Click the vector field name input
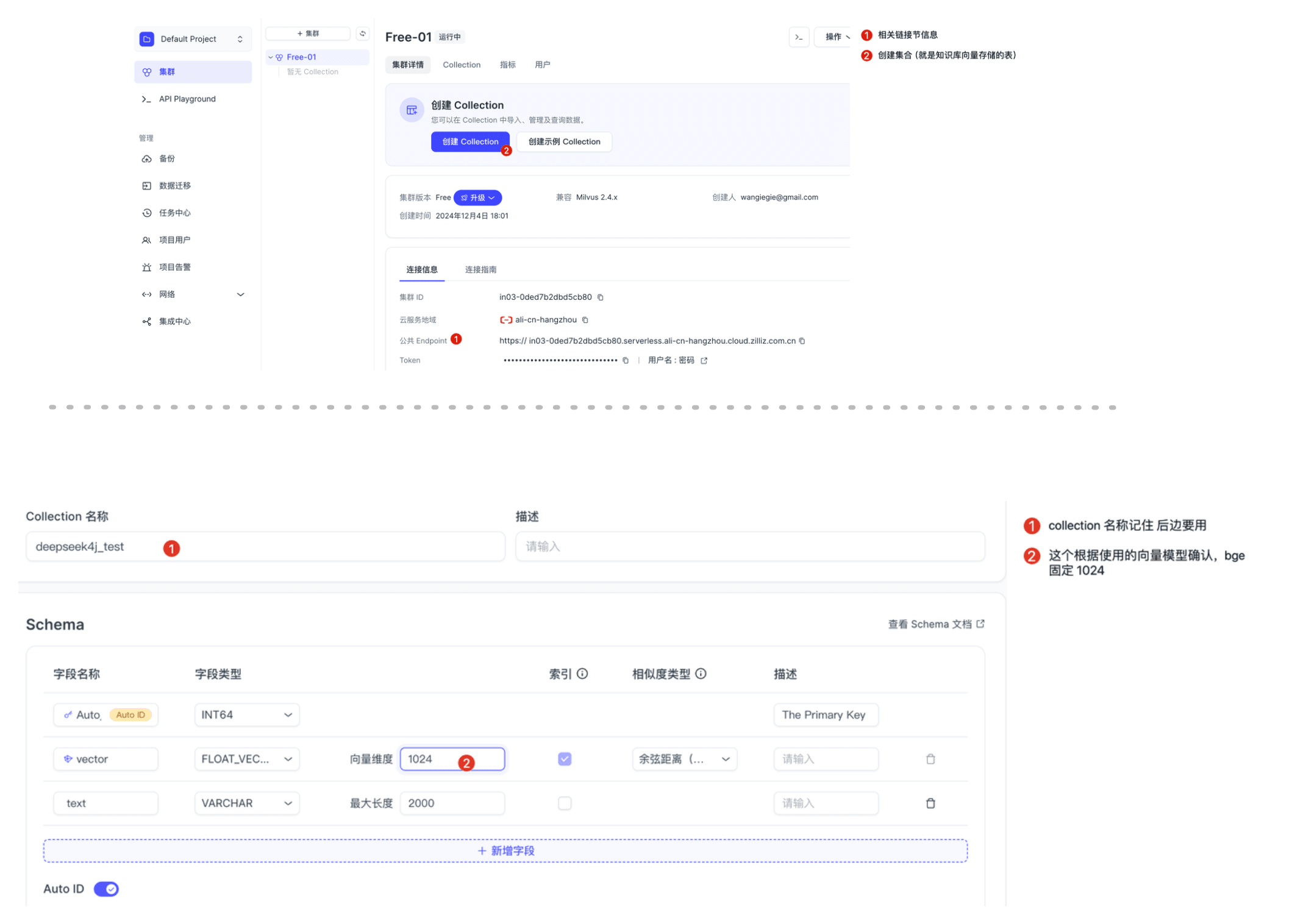1292x924 pixels. click(105, 759)
